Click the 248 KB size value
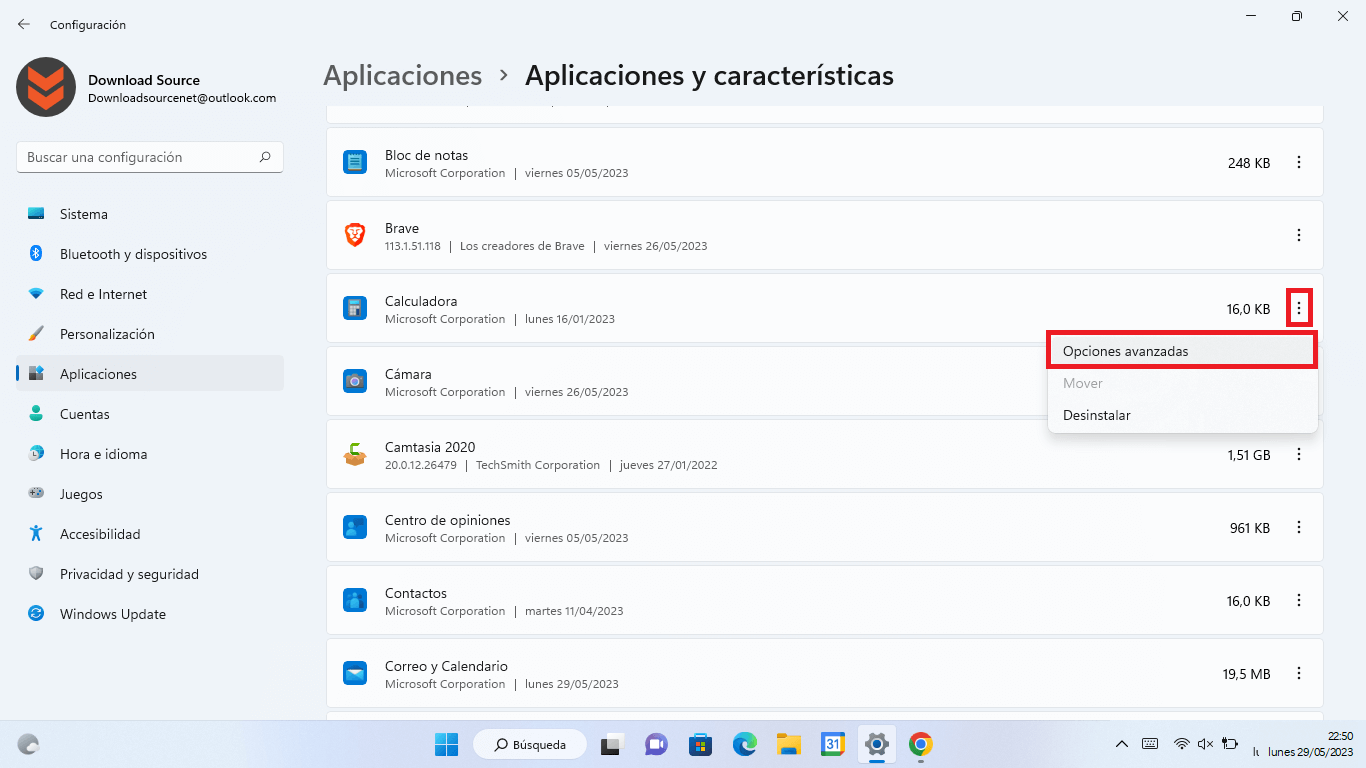This screenshot has width=1366, height=768. 1249,163
